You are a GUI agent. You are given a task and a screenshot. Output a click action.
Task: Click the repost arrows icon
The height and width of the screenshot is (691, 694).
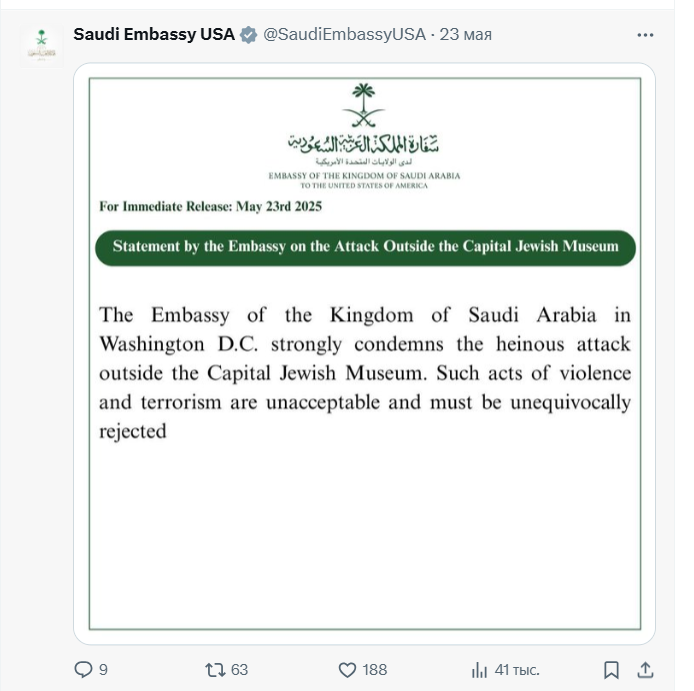214,669
